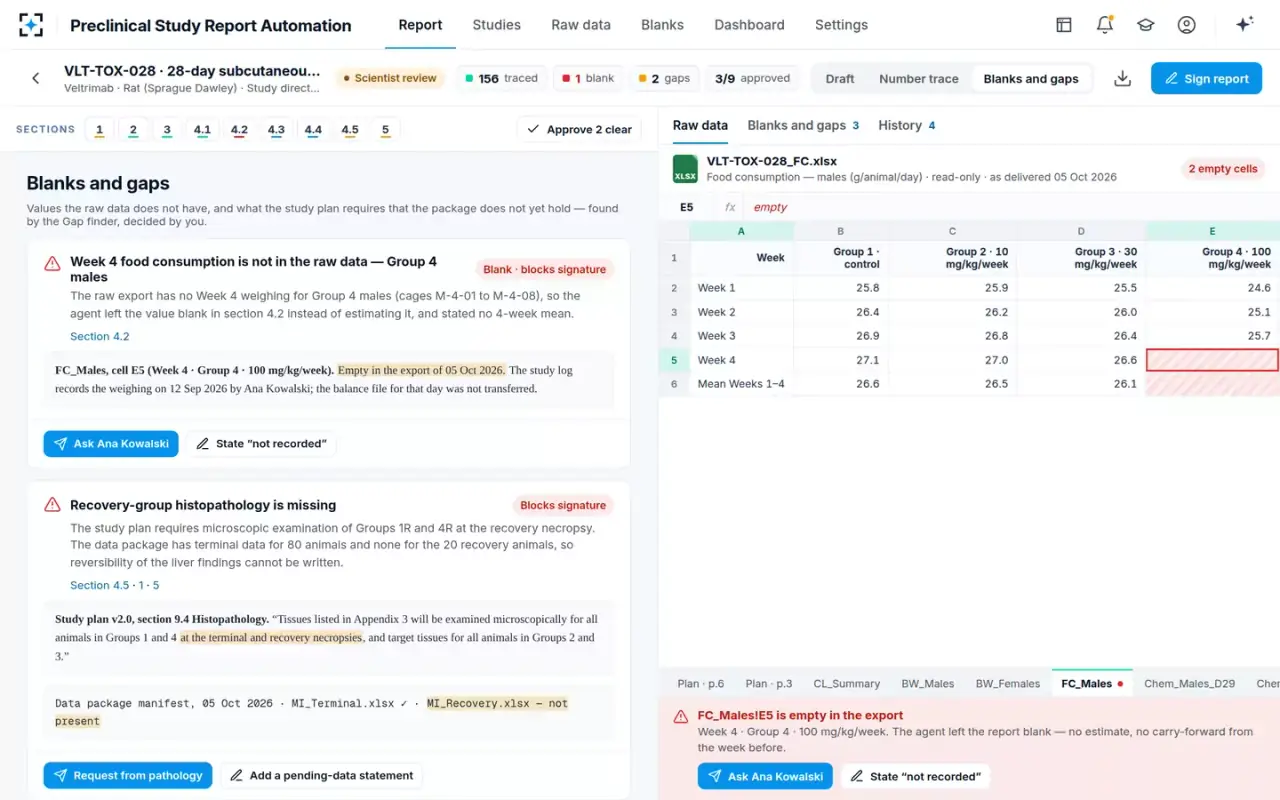Screen dimensions: 1280x800
Task: Open the Raw data top navigation tab
Action: (580, 25)
